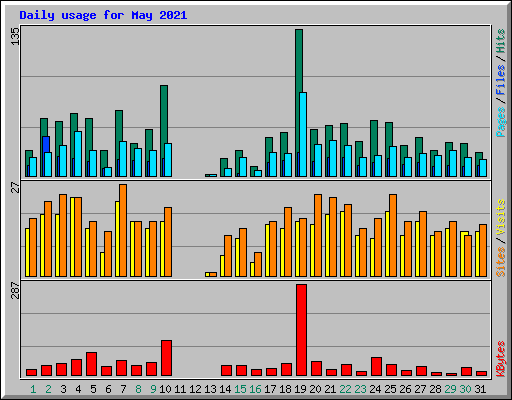Select the cyan pages bar for day 4
This screenshot has height=400, width=512.
78,154
